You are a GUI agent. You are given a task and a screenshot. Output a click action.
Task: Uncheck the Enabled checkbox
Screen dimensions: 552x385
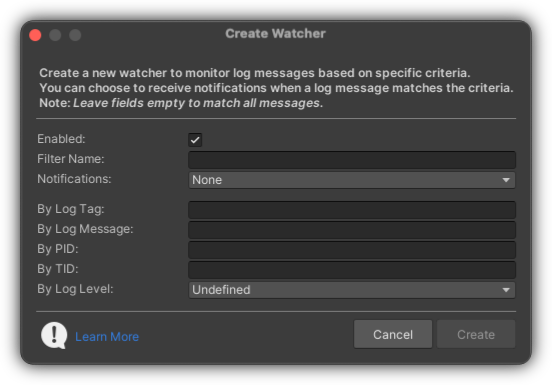point(195,140)
